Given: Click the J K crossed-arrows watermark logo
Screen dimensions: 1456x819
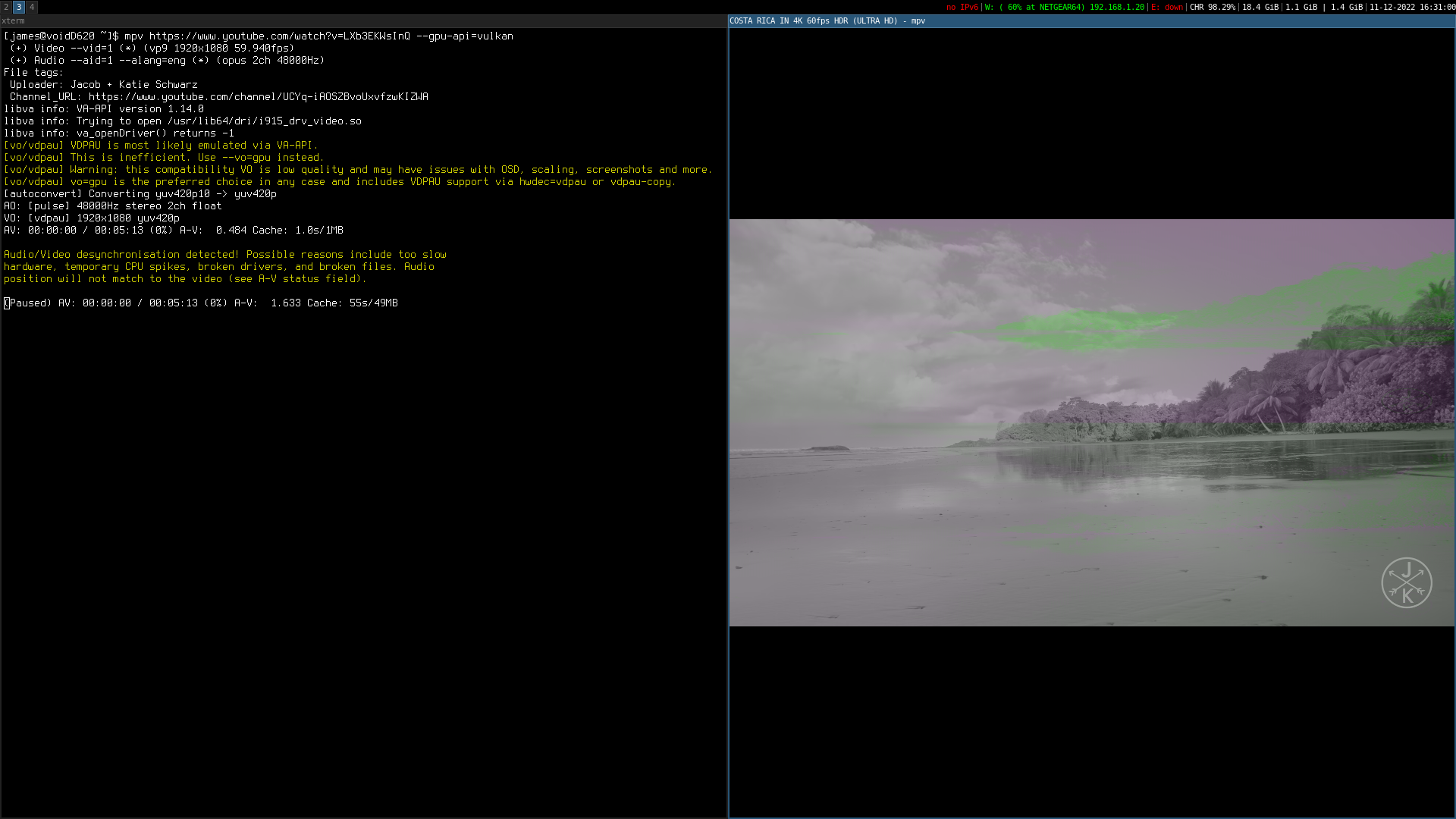Looking at the screenshot, I should click(1406, 582).
